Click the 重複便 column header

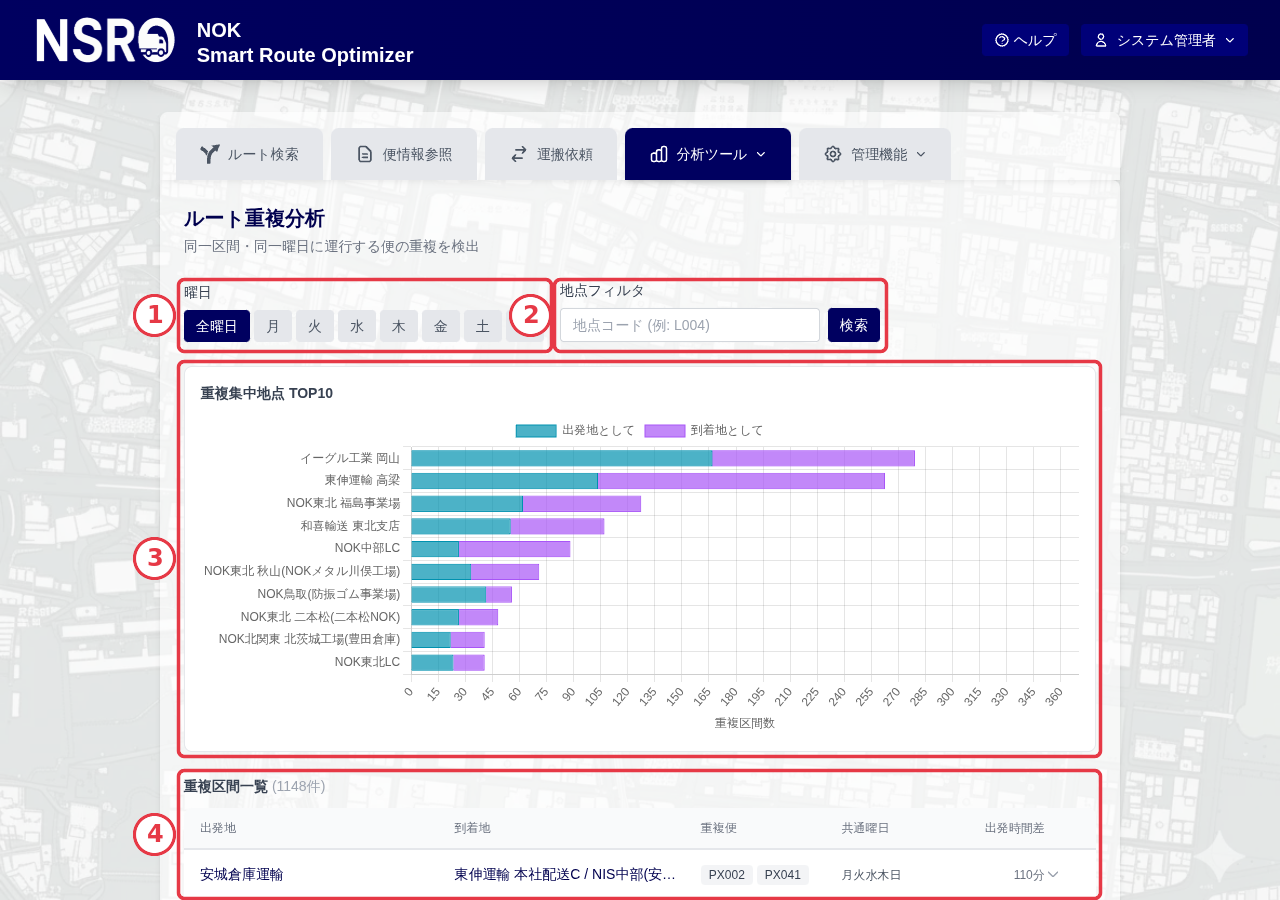718,828
